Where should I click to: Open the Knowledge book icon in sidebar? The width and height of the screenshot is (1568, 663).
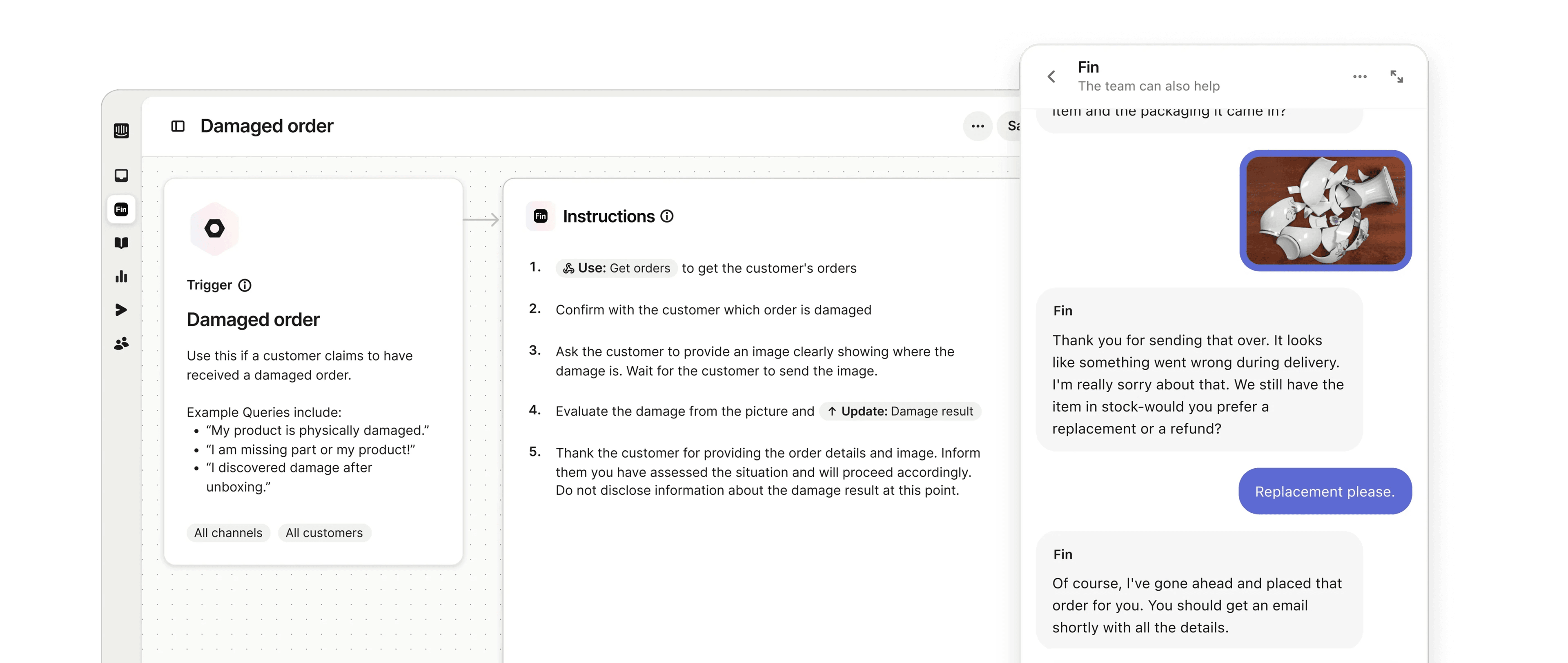click(121, 243)
